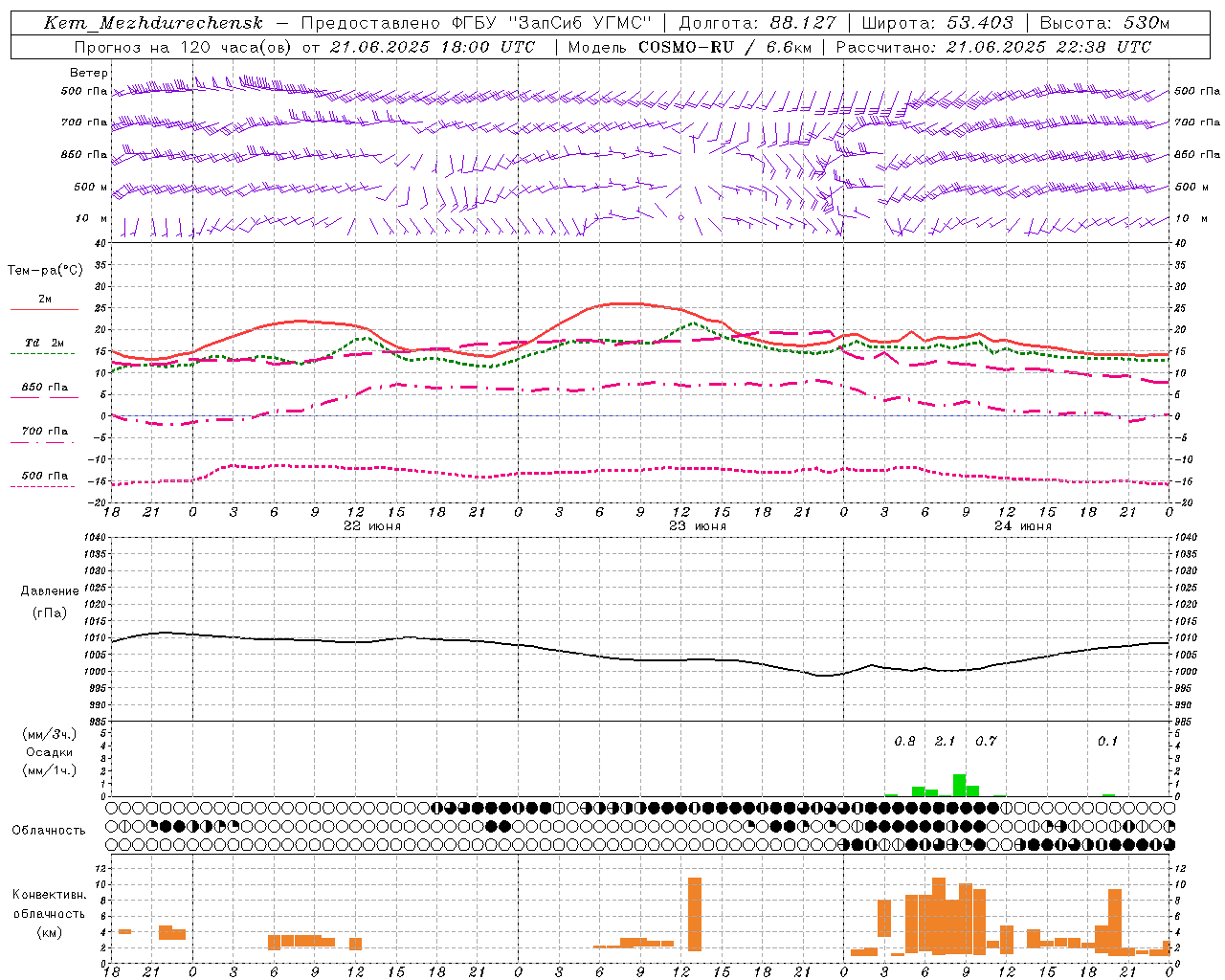Click the "Прогноз на 120 часа(ов)" forecast text
The width and height of the screenshot is (1225, 980).
point(183,47)
